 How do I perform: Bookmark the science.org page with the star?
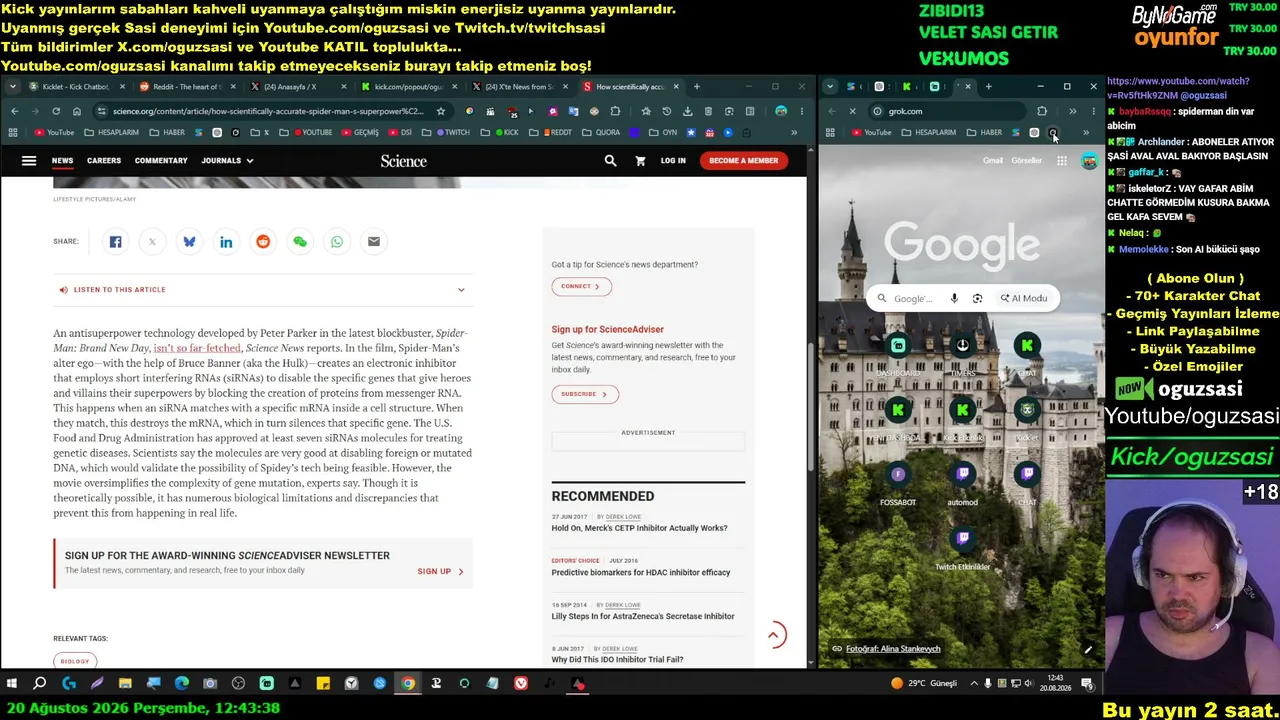[x=441, y=111]
